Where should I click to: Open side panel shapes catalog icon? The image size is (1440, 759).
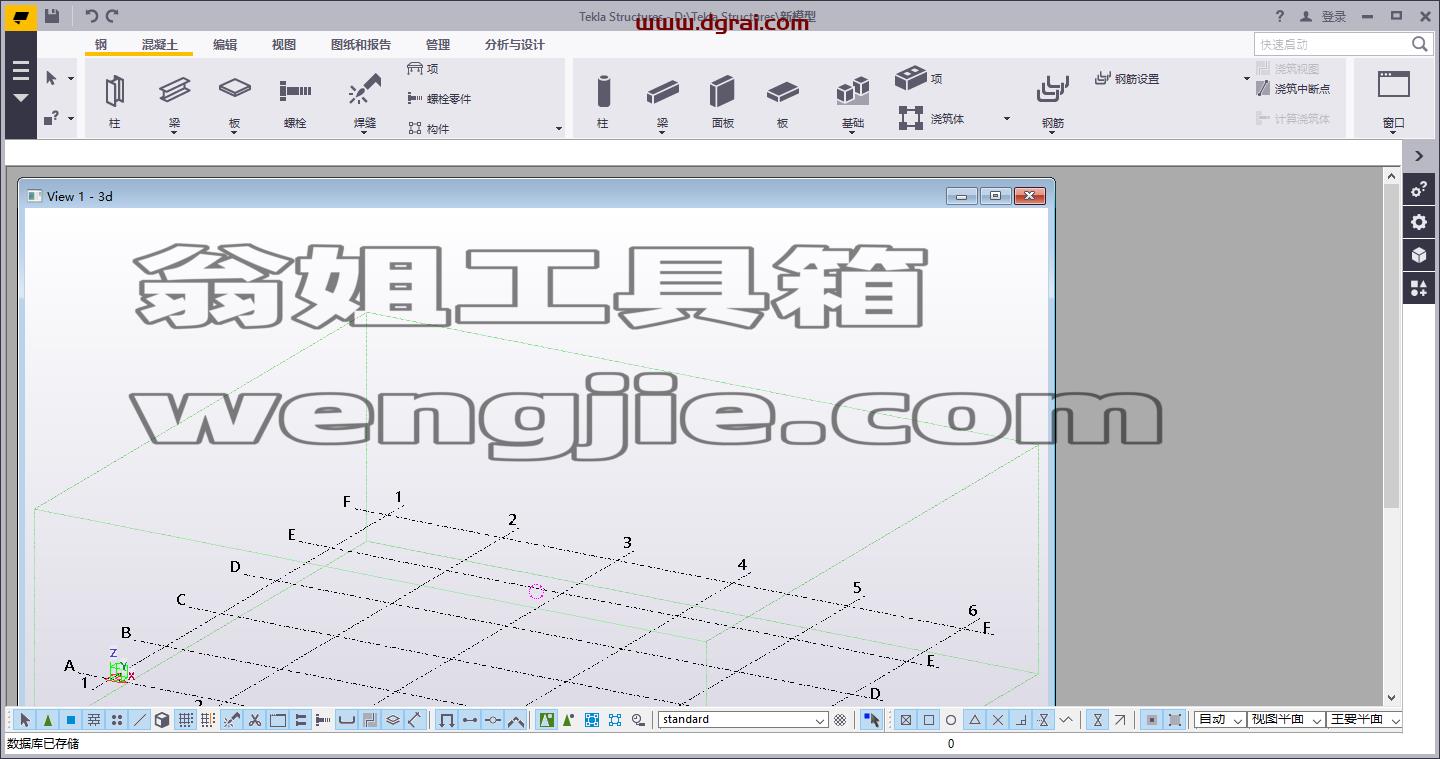click(x=1418, y=289)
